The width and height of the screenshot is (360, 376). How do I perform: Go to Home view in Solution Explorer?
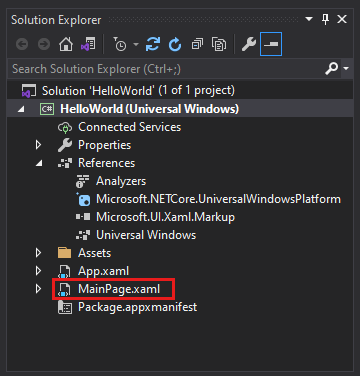[66, 44]
